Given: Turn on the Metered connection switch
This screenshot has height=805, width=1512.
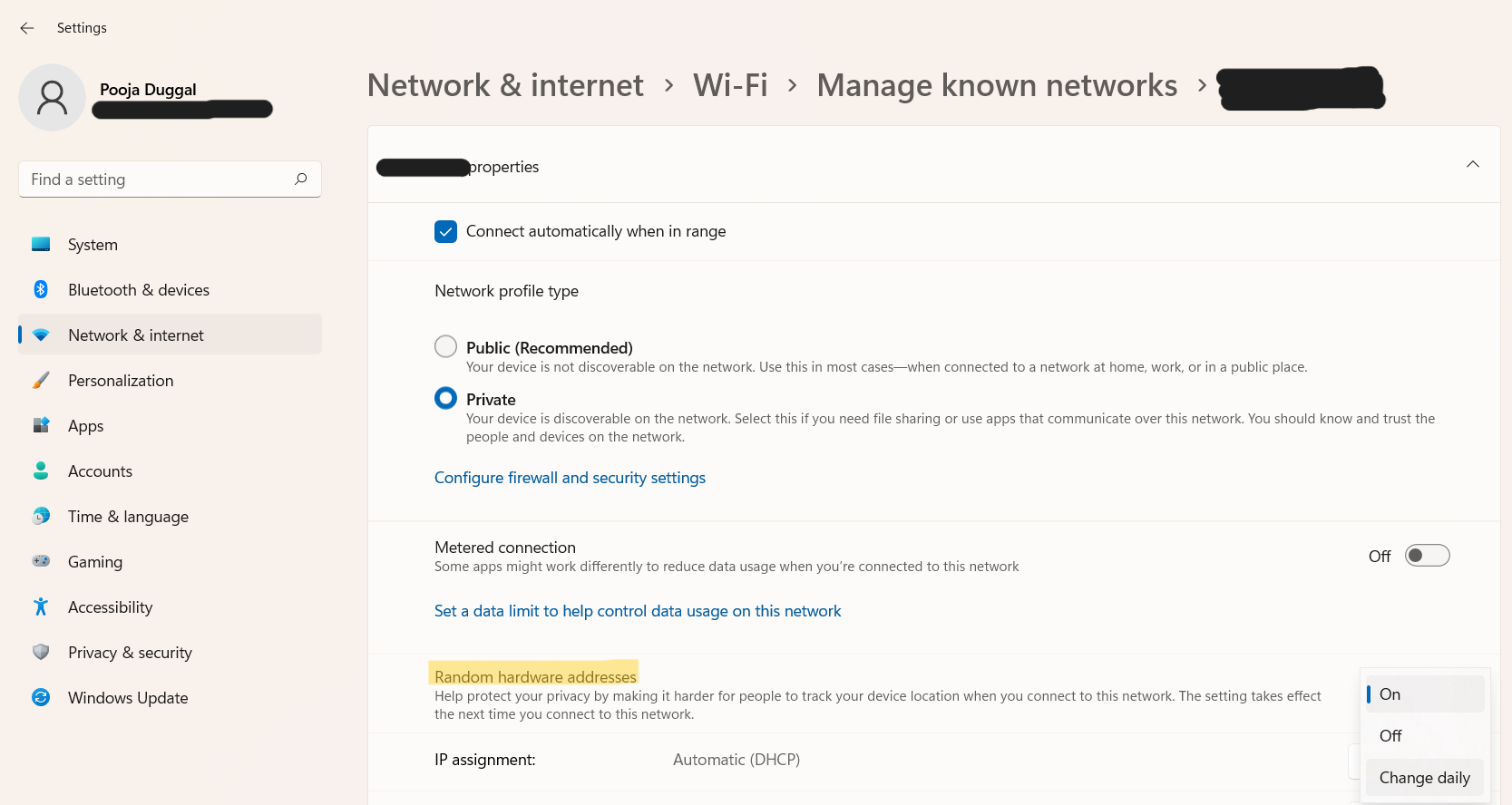Looking at the screenshot, I should click(x=1427, y=556).
